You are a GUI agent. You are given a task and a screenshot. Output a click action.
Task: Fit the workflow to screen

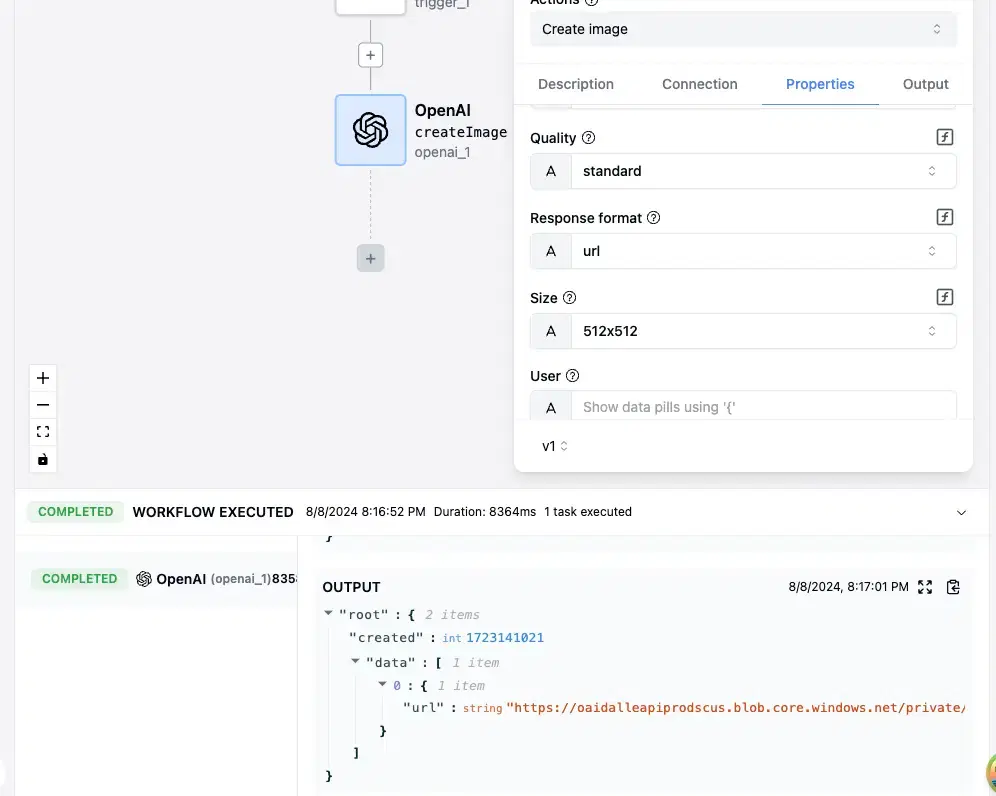[42, 431]
